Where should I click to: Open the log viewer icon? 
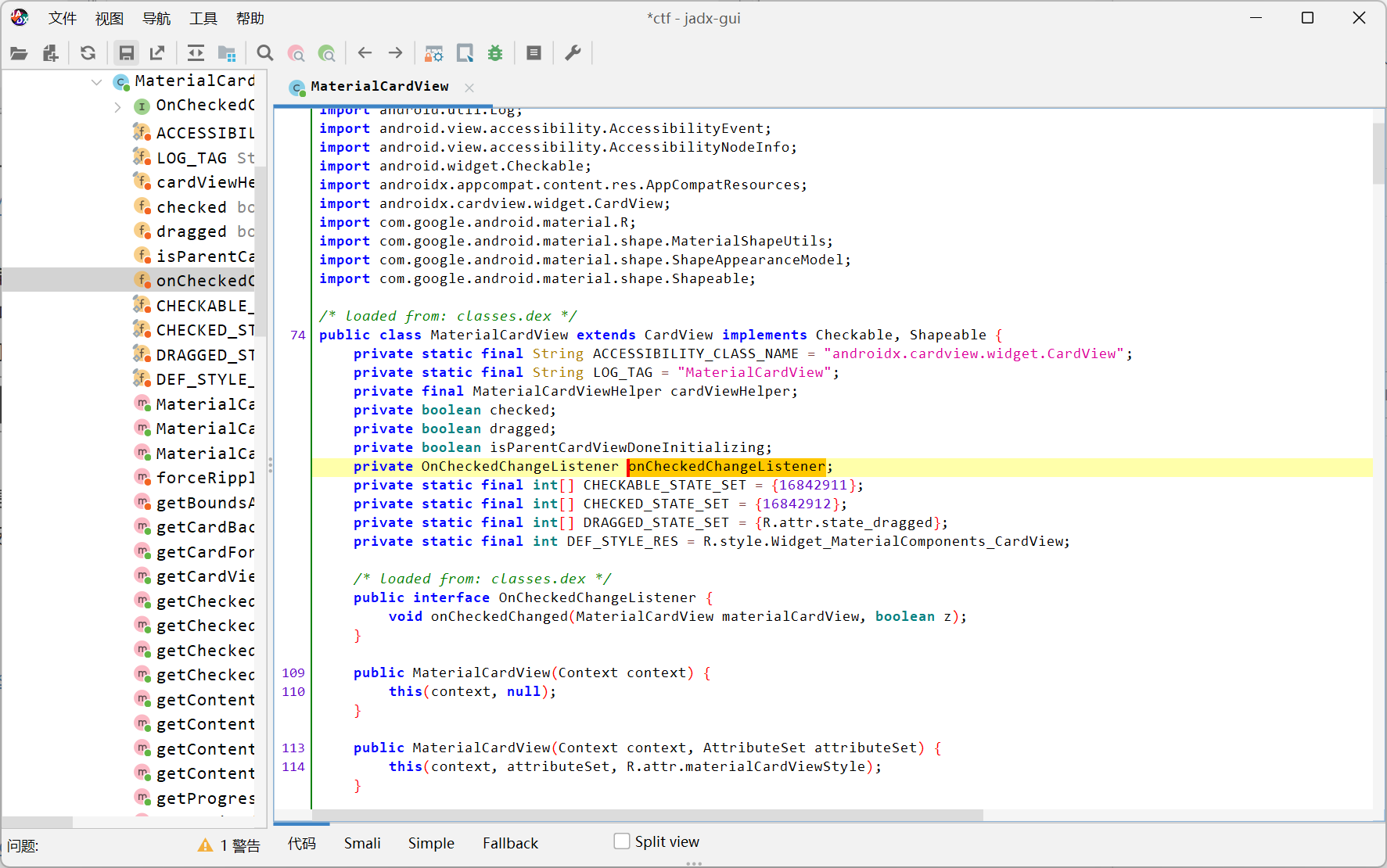click(534, 53)
